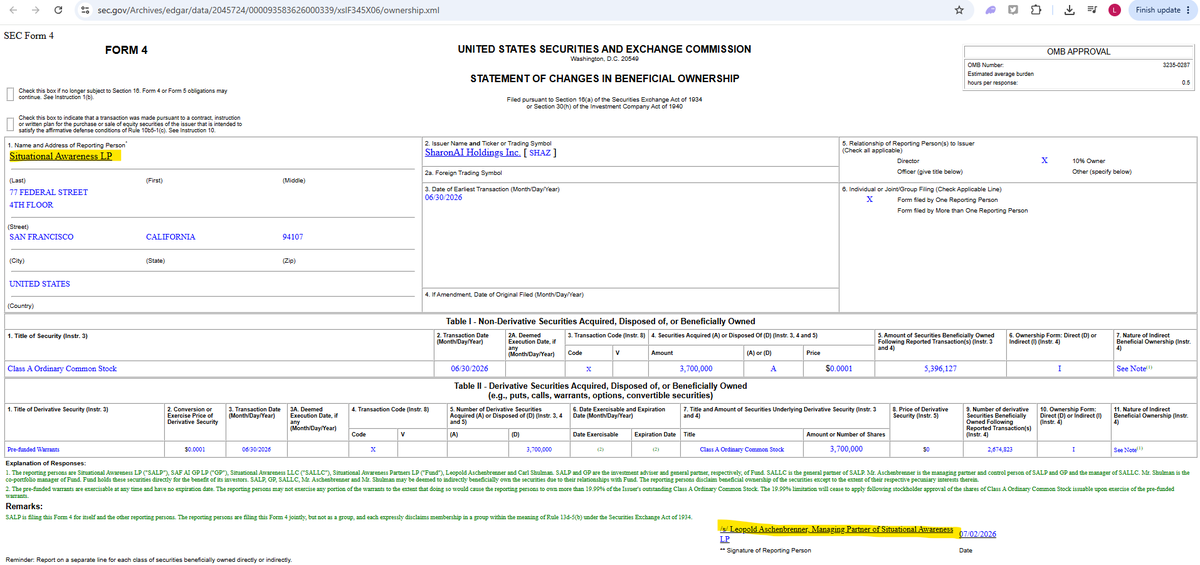Click beneficially owned amount 5,396,127
Screen dimensions: 1200x565
click(941, 369)
